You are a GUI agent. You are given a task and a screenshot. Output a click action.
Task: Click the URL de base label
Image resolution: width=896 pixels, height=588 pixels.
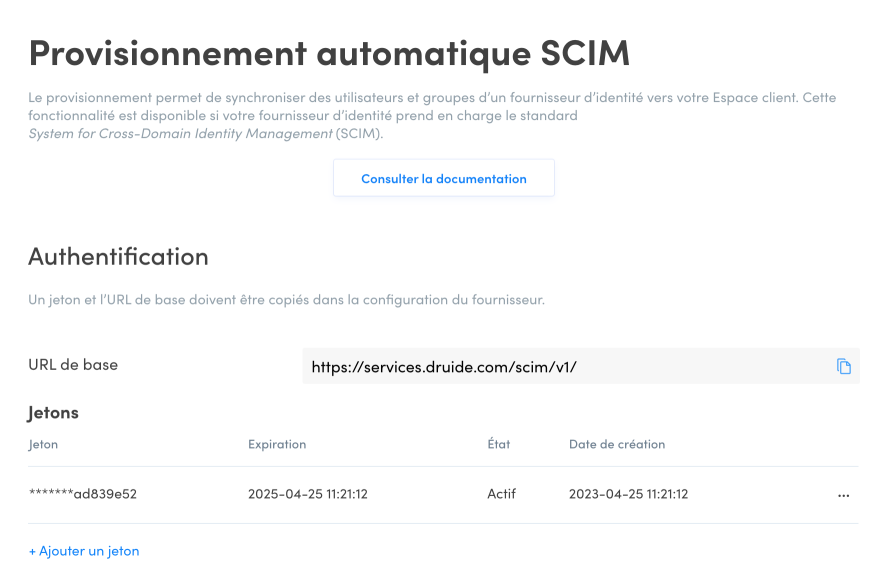tap(73, 365)
